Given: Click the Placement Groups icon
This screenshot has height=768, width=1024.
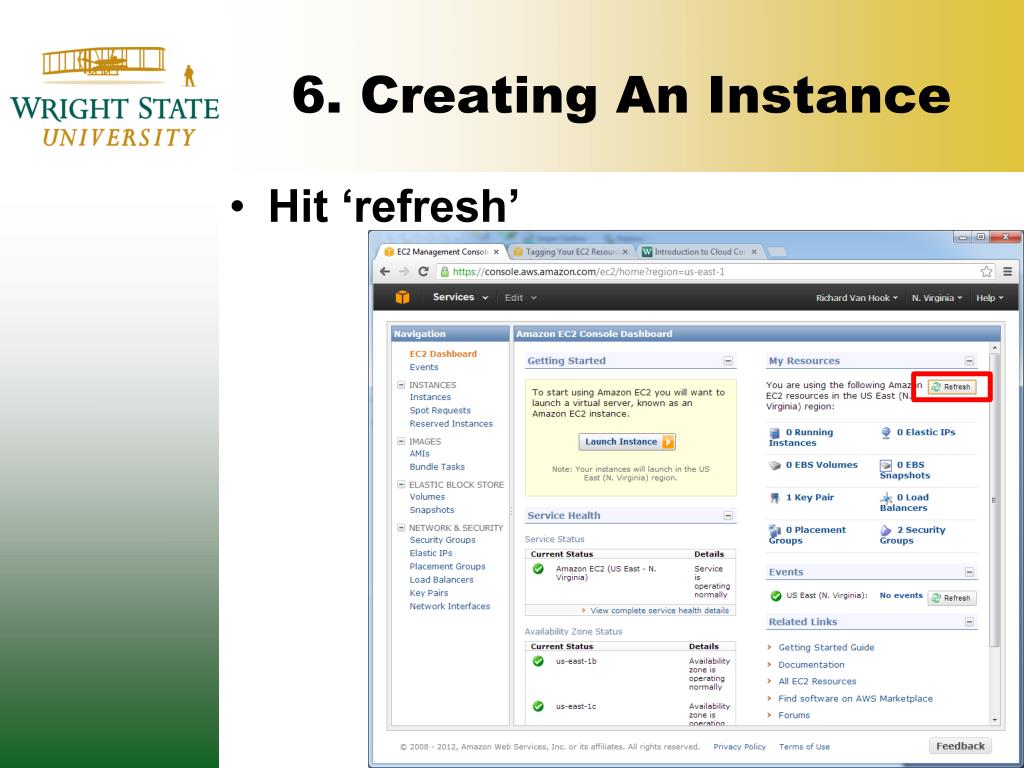Looking at the screenshot, I should [x=775, y=530].
